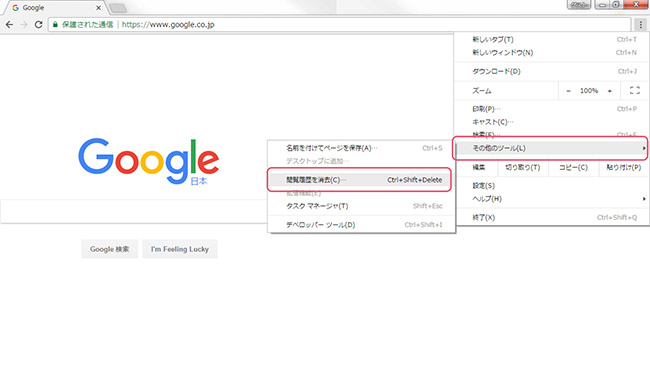The height and width of the screenshot is (392, 650).
Task: Open タスク マネージャ(T) from submenu
Action: click(361, 206)
